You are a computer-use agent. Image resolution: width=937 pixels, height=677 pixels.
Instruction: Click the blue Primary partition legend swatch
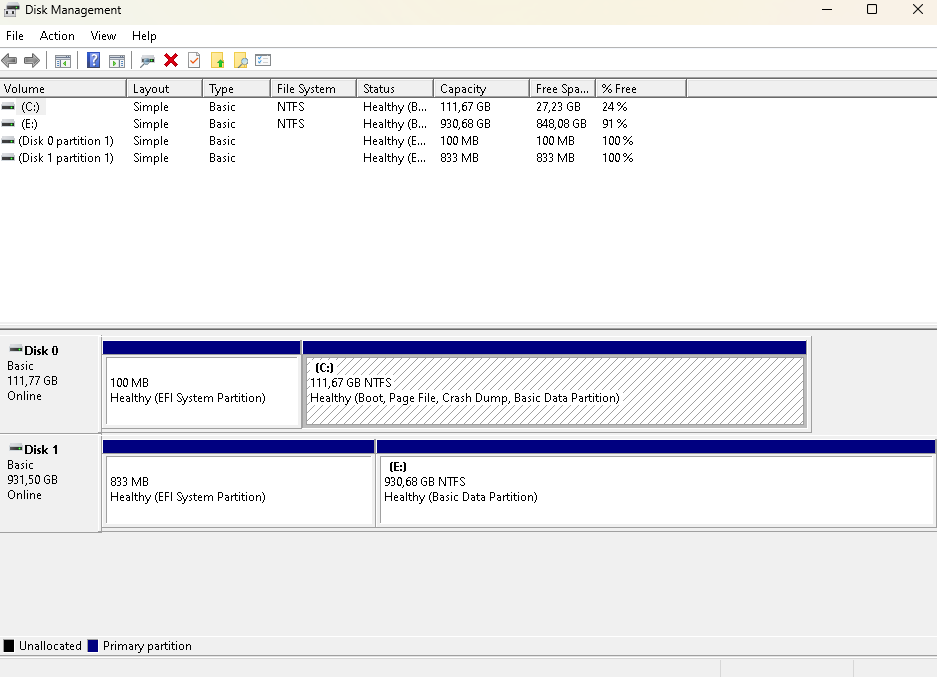coord(93,646)
